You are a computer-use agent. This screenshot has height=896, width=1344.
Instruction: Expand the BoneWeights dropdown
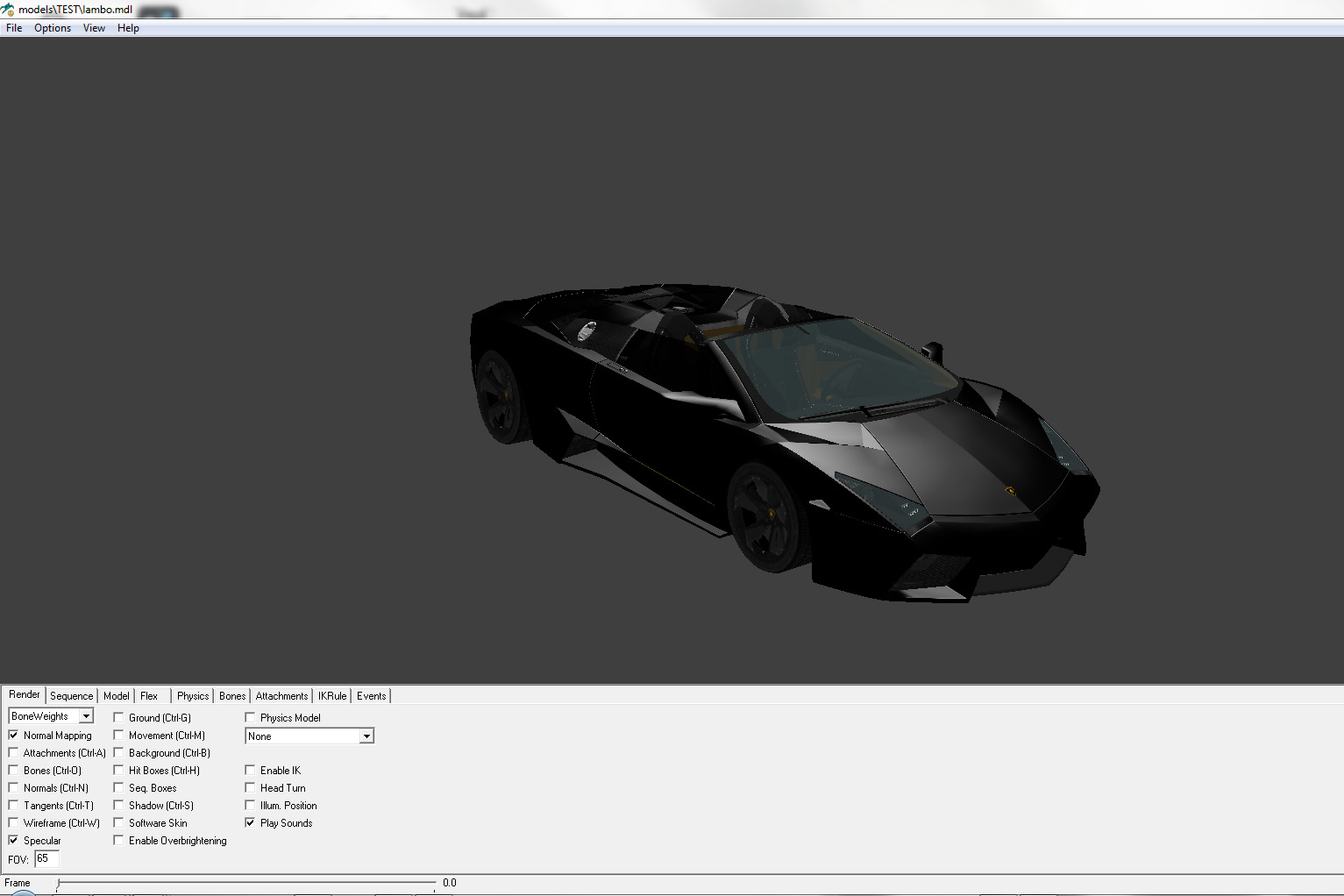[x=86, y=716]
